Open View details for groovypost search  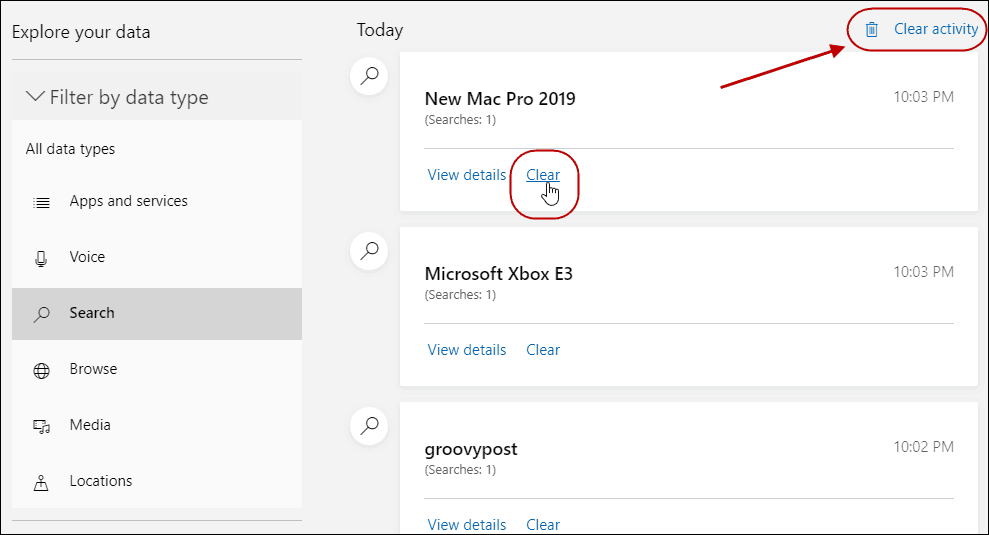(x=467, y=524)
